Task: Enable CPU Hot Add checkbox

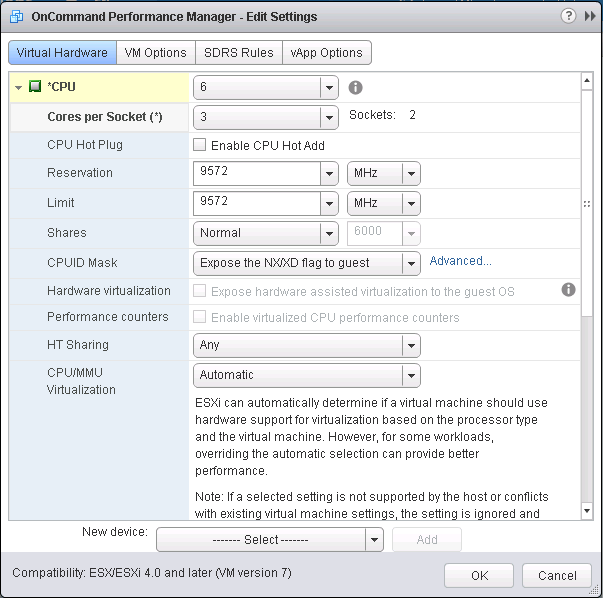Action: (199, 145)
